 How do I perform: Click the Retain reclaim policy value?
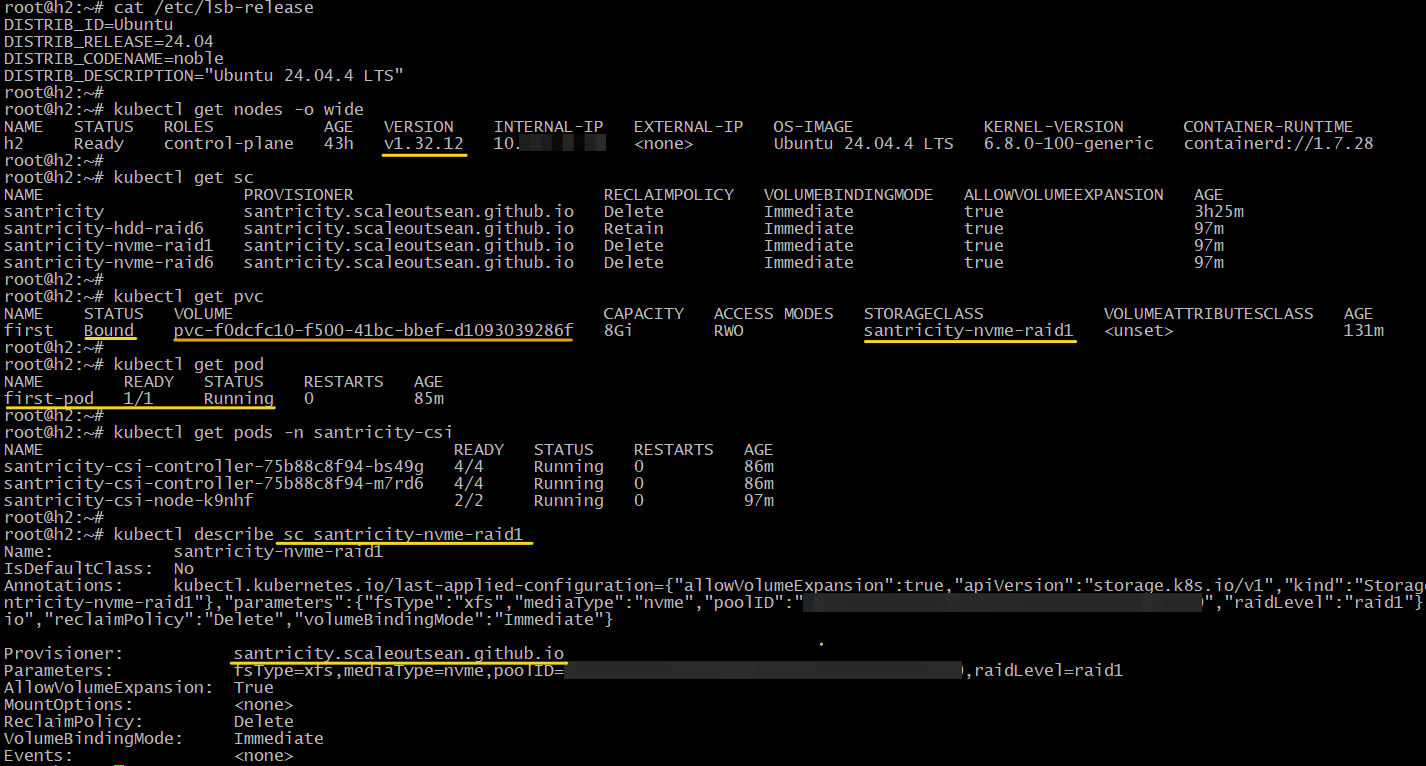(634, 229)
